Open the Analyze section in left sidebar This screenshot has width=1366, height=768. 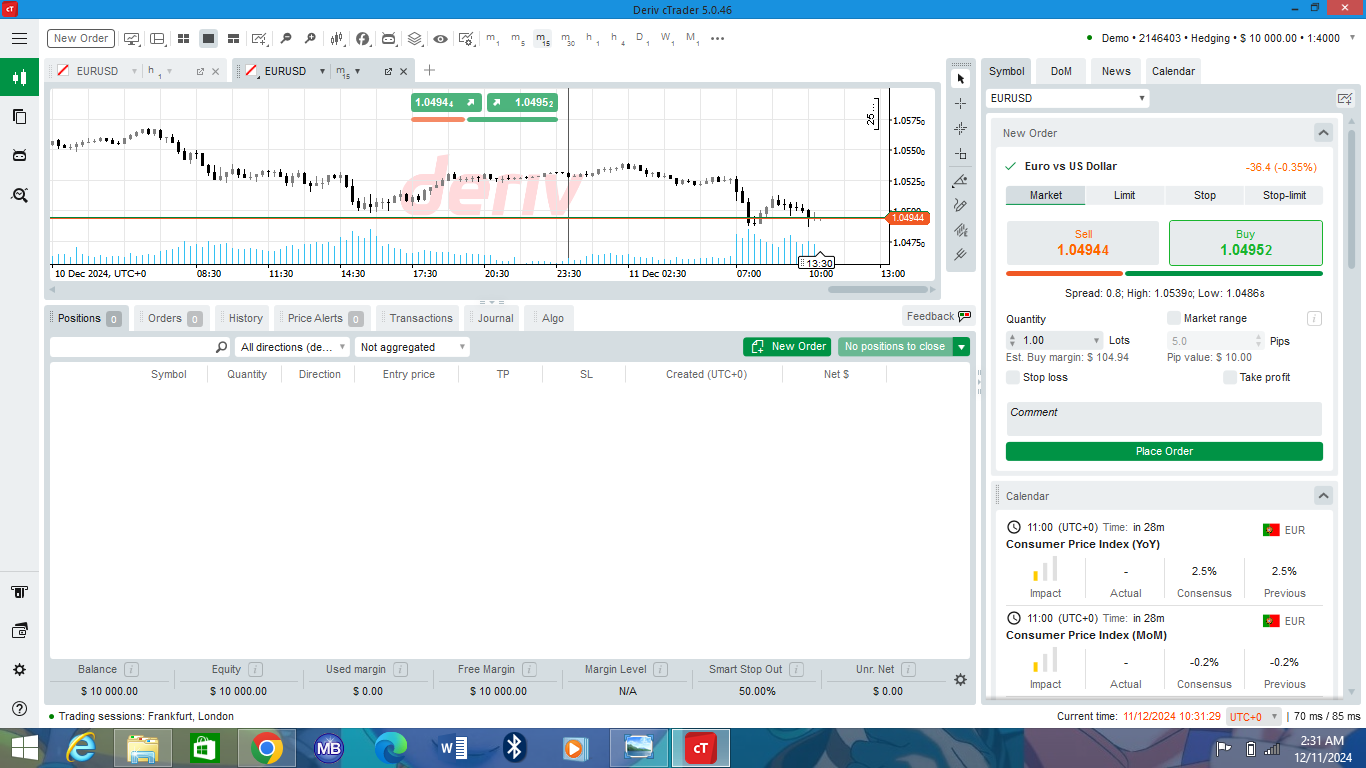(19, 195)
